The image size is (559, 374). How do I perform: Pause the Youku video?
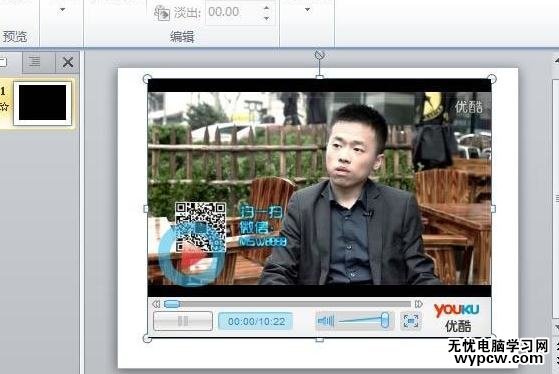point(183,321)
